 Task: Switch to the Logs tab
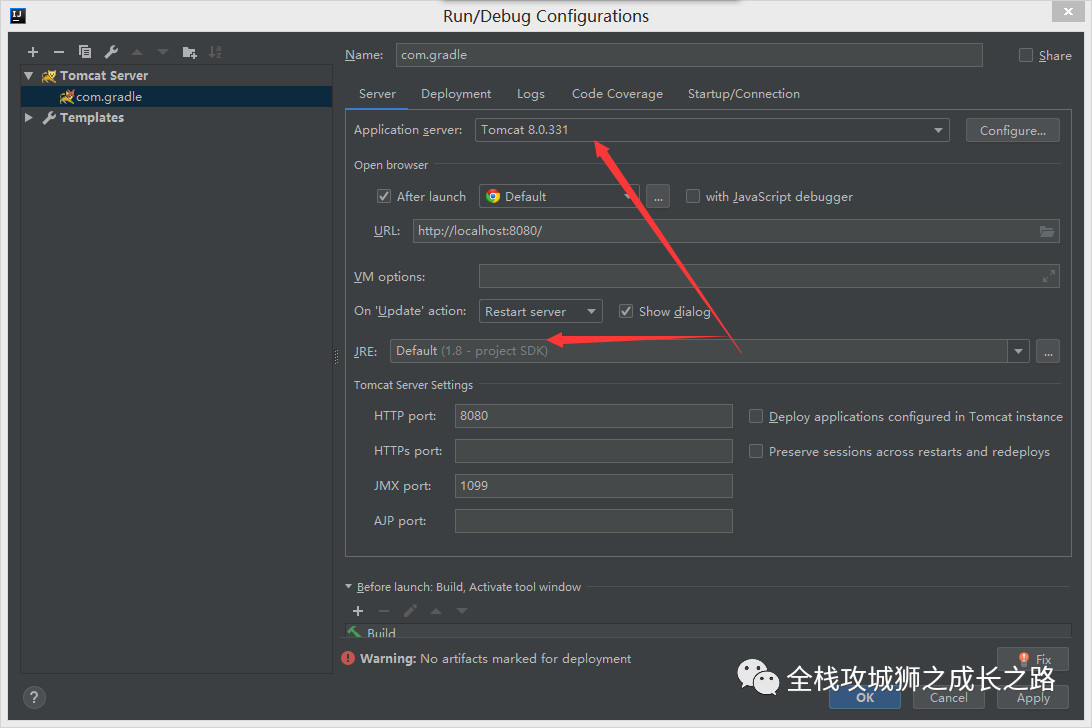click(x=531, y=94)
